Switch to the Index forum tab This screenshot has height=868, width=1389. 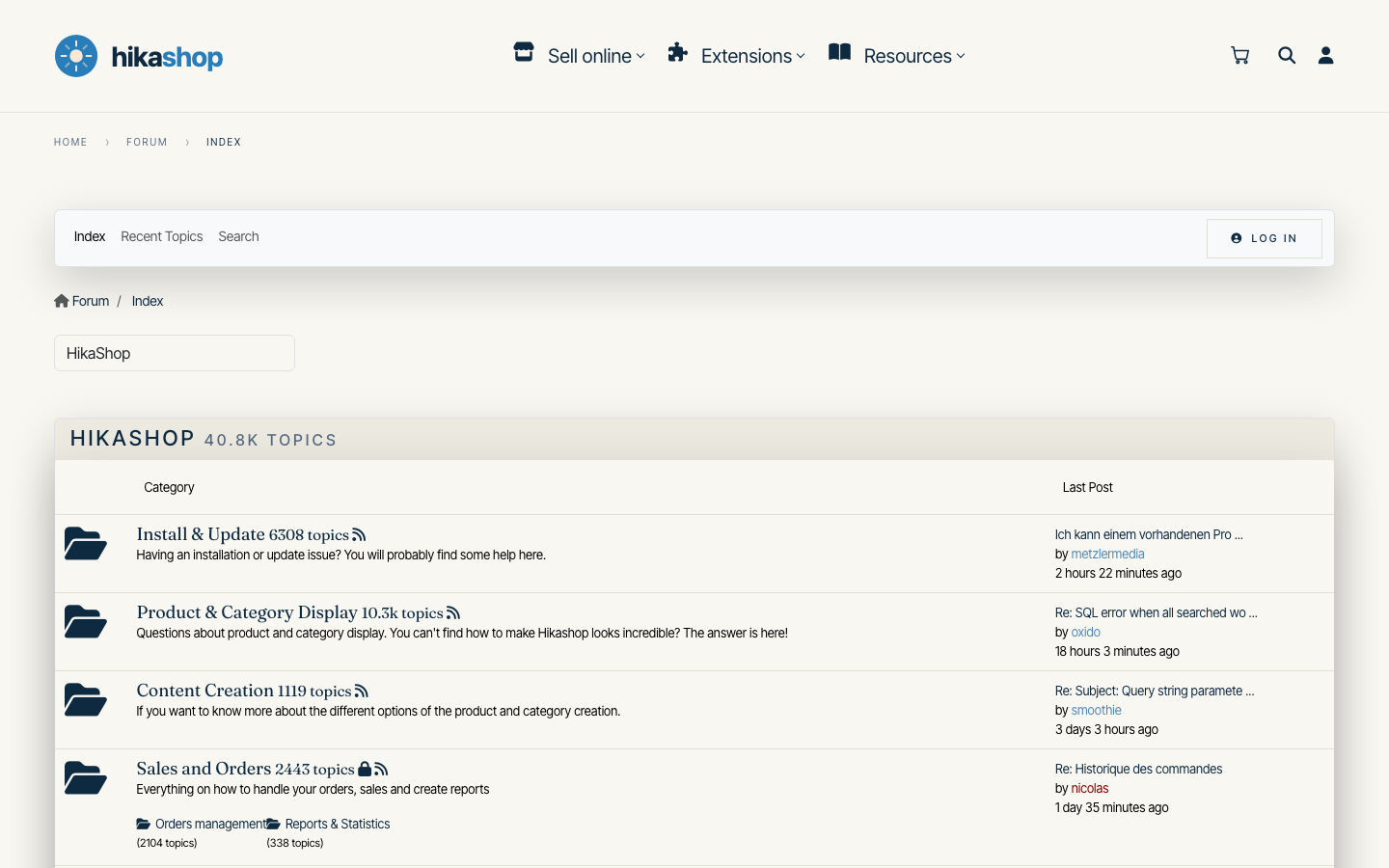click(90, 236)
